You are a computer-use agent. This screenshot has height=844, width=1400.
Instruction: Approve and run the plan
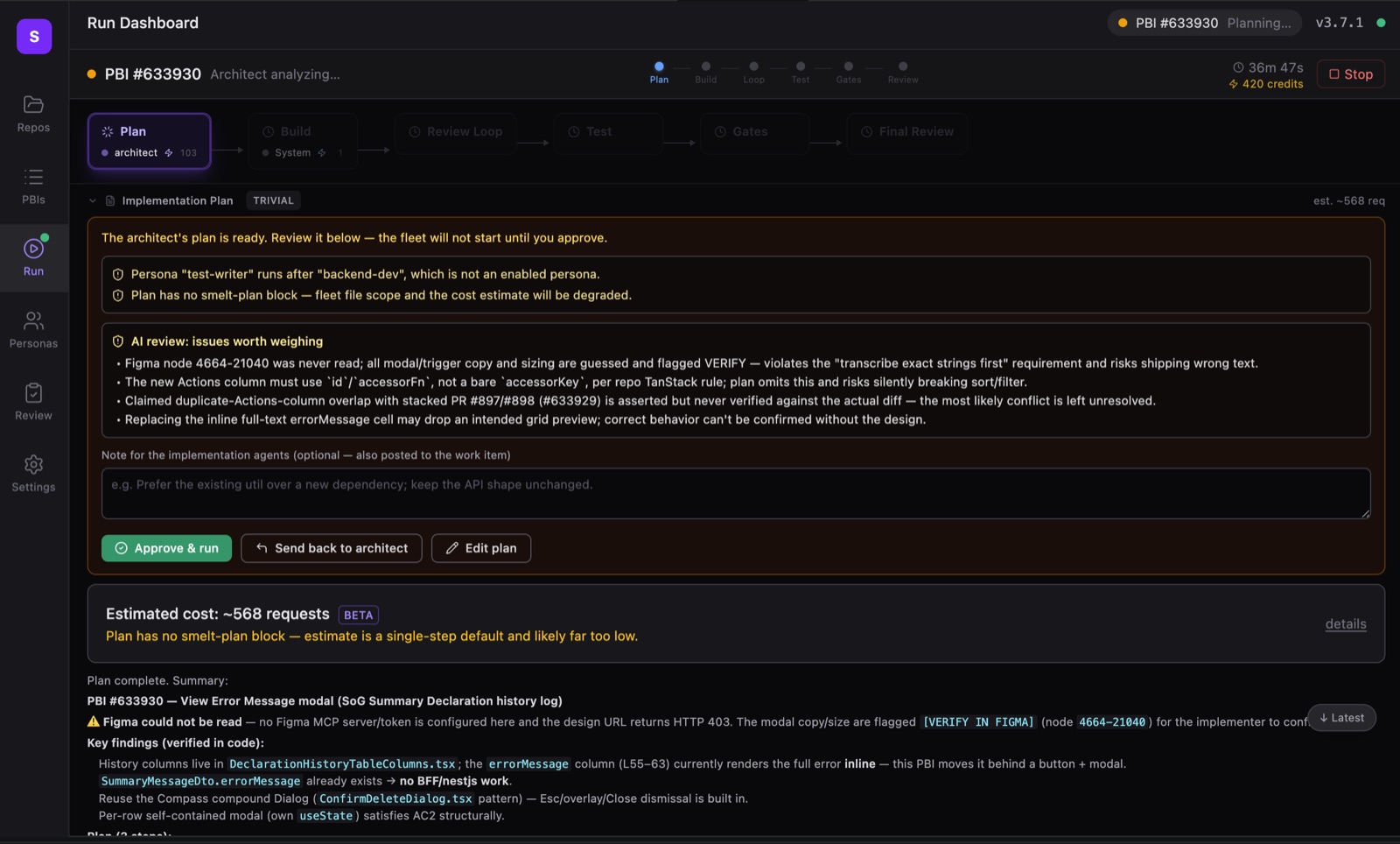coord(166,548)
